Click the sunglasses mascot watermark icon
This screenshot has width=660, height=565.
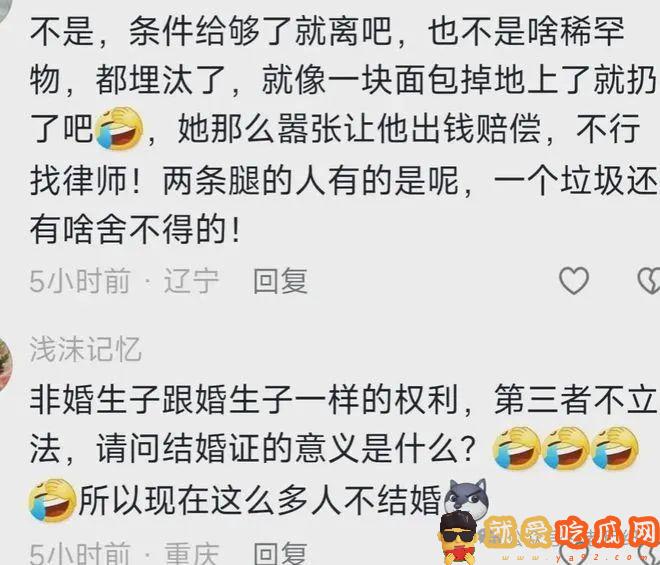(459, 537)
